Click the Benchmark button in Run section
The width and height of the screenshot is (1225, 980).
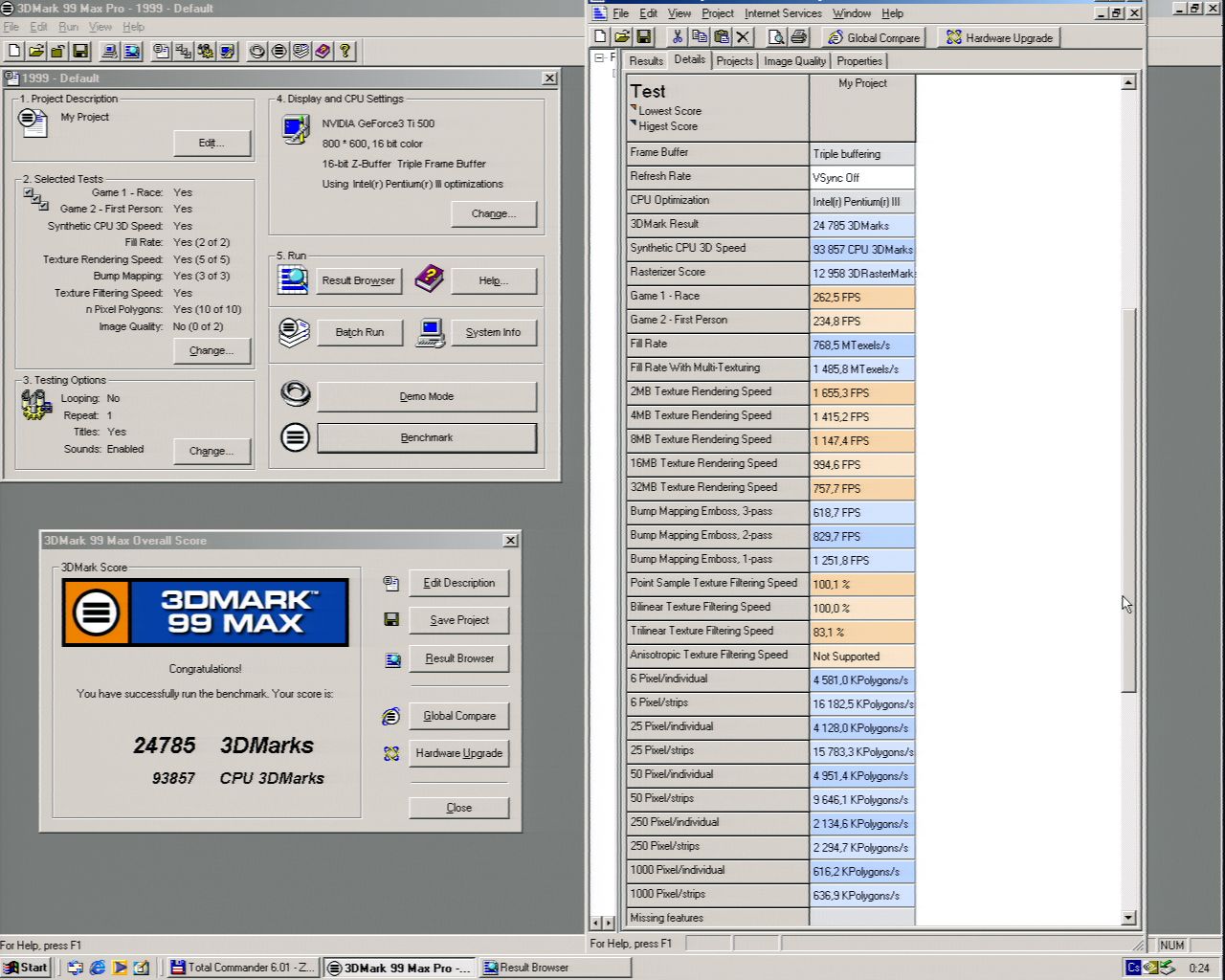coord(427,437)
